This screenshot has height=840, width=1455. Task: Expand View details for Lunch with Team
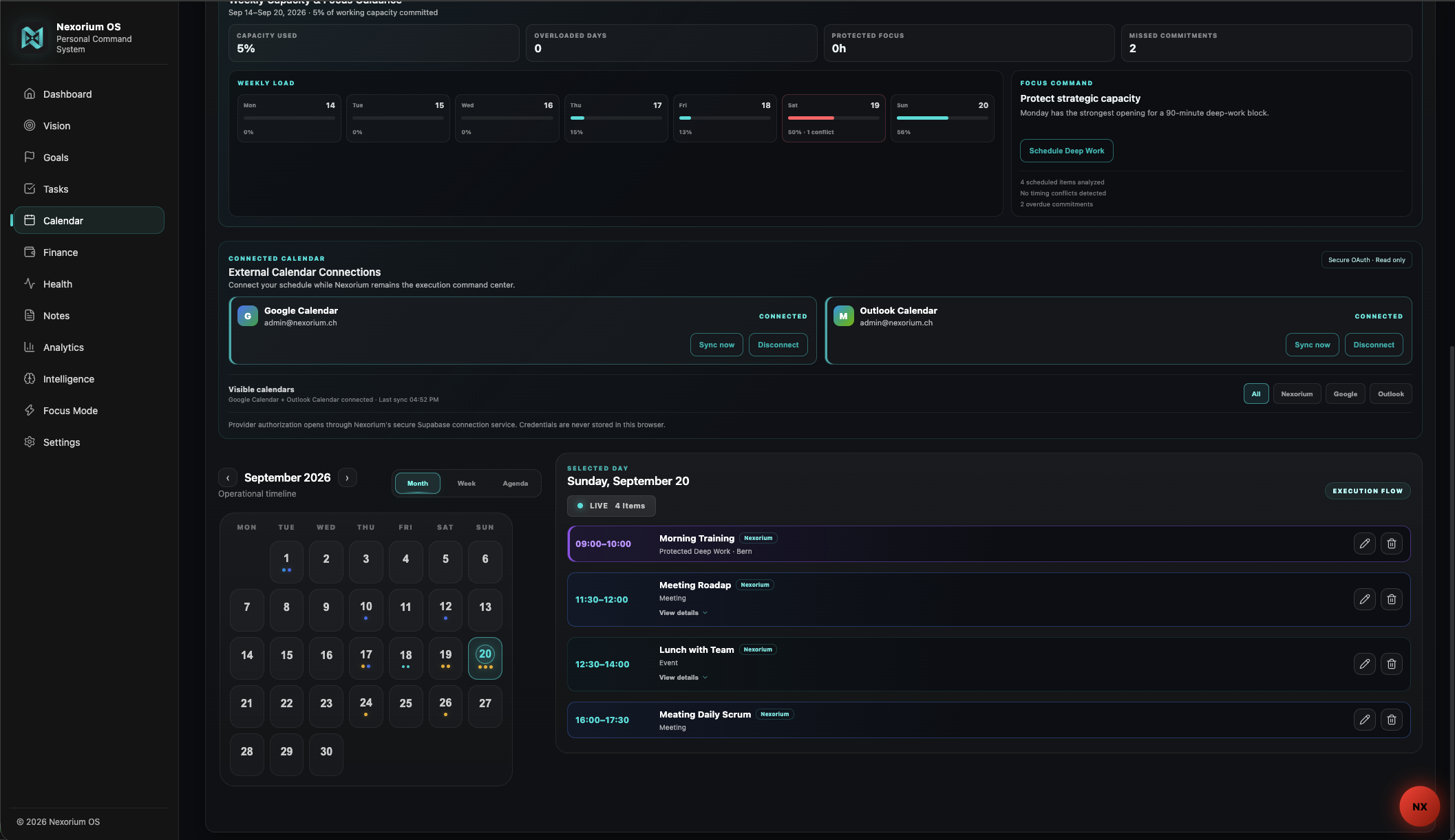pos(683,677)
